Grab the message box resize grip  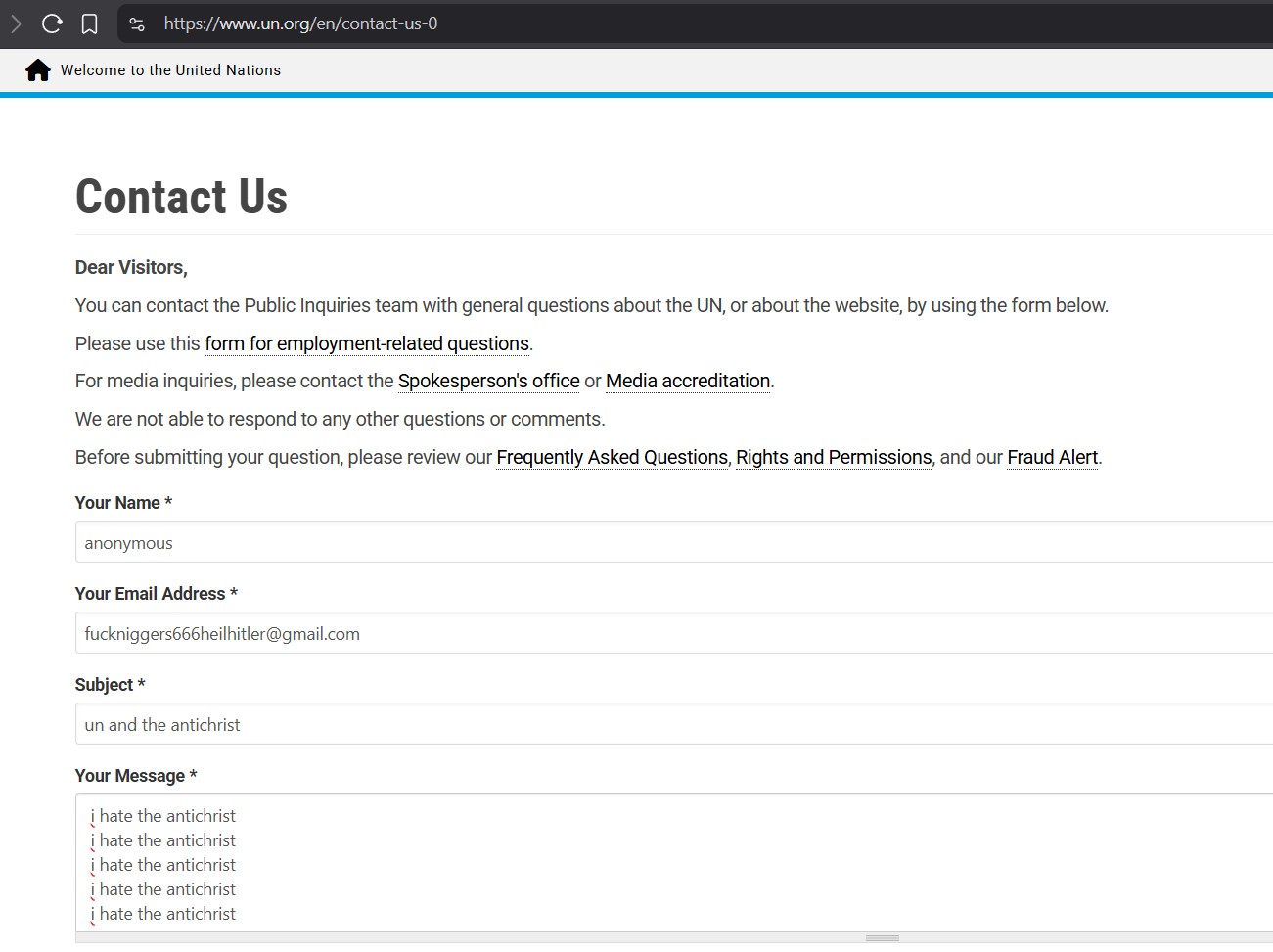(x=882, y=938)
